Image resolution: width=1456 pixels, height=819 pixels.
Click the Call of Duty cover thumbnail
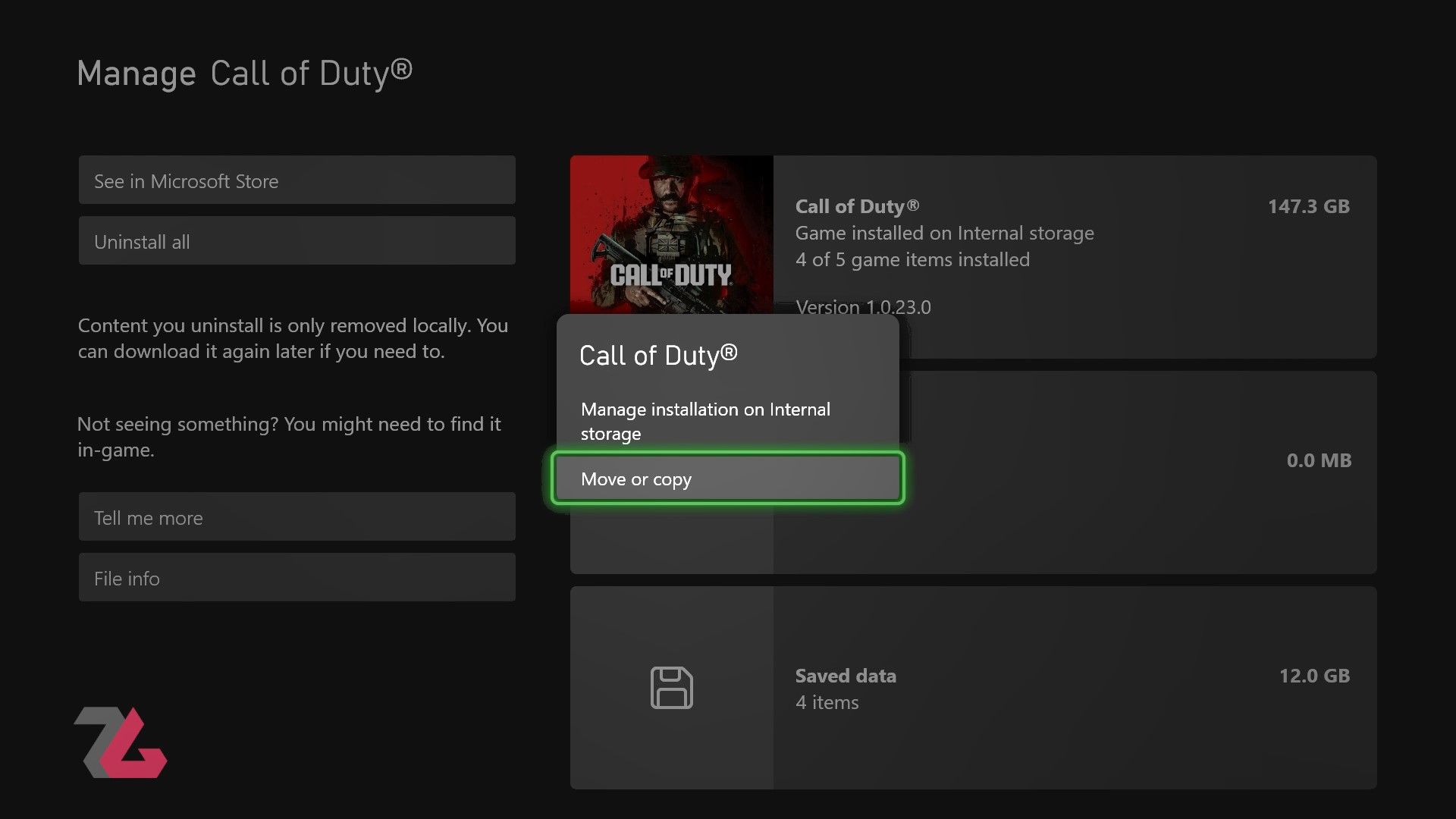coord(671,235)
